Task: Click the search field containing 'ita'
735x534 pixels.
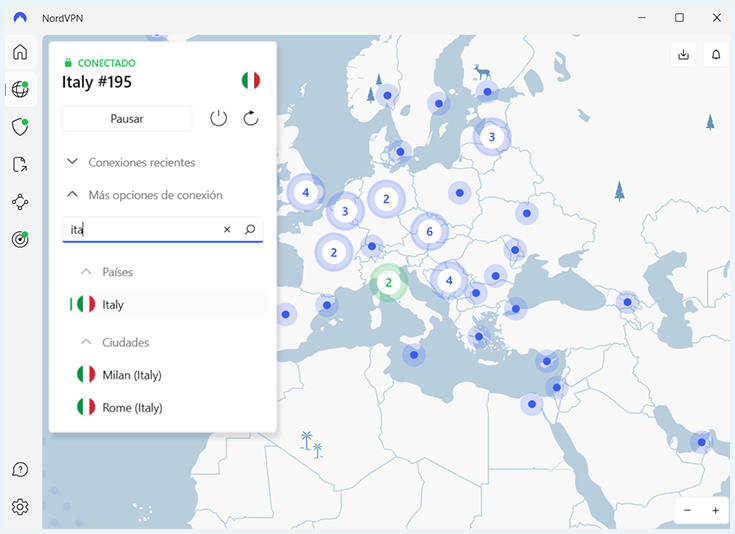Action: coord(163,229)
